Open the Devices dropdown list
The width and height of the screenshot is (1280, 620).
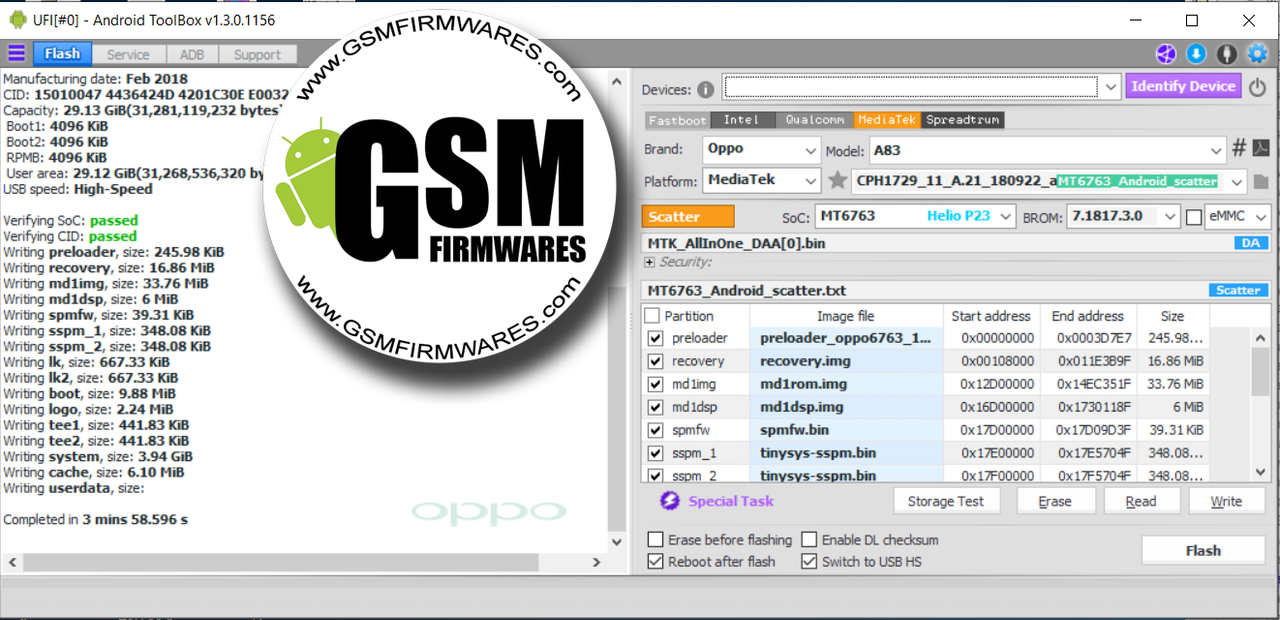coord(1111,88)
